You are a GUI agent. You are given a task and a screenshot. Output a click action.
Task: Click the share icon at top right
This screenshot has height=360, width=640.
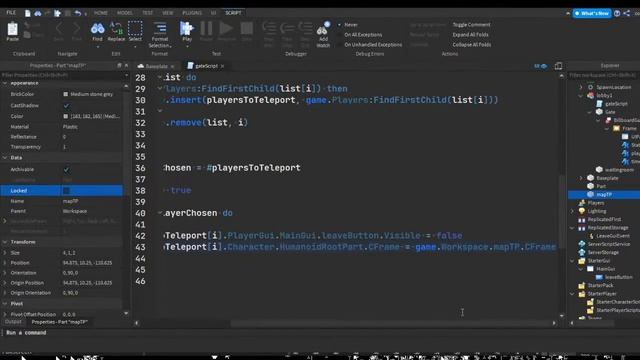click(627, 13)
